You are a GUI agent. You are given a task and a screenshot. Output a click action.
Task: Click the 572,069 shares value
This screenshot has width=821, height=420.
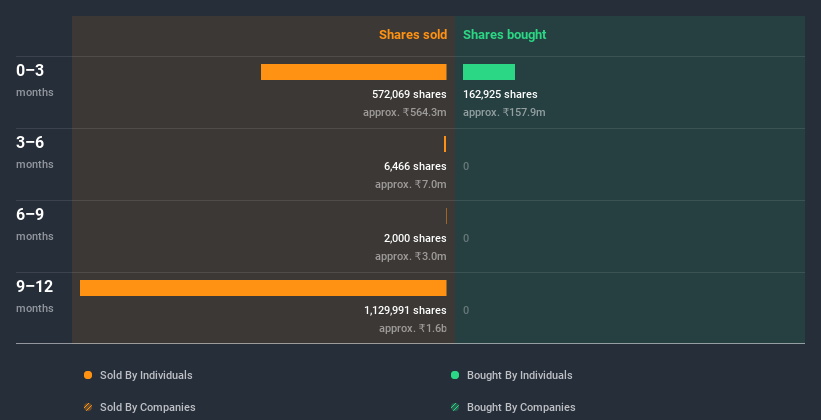(409, 94)
